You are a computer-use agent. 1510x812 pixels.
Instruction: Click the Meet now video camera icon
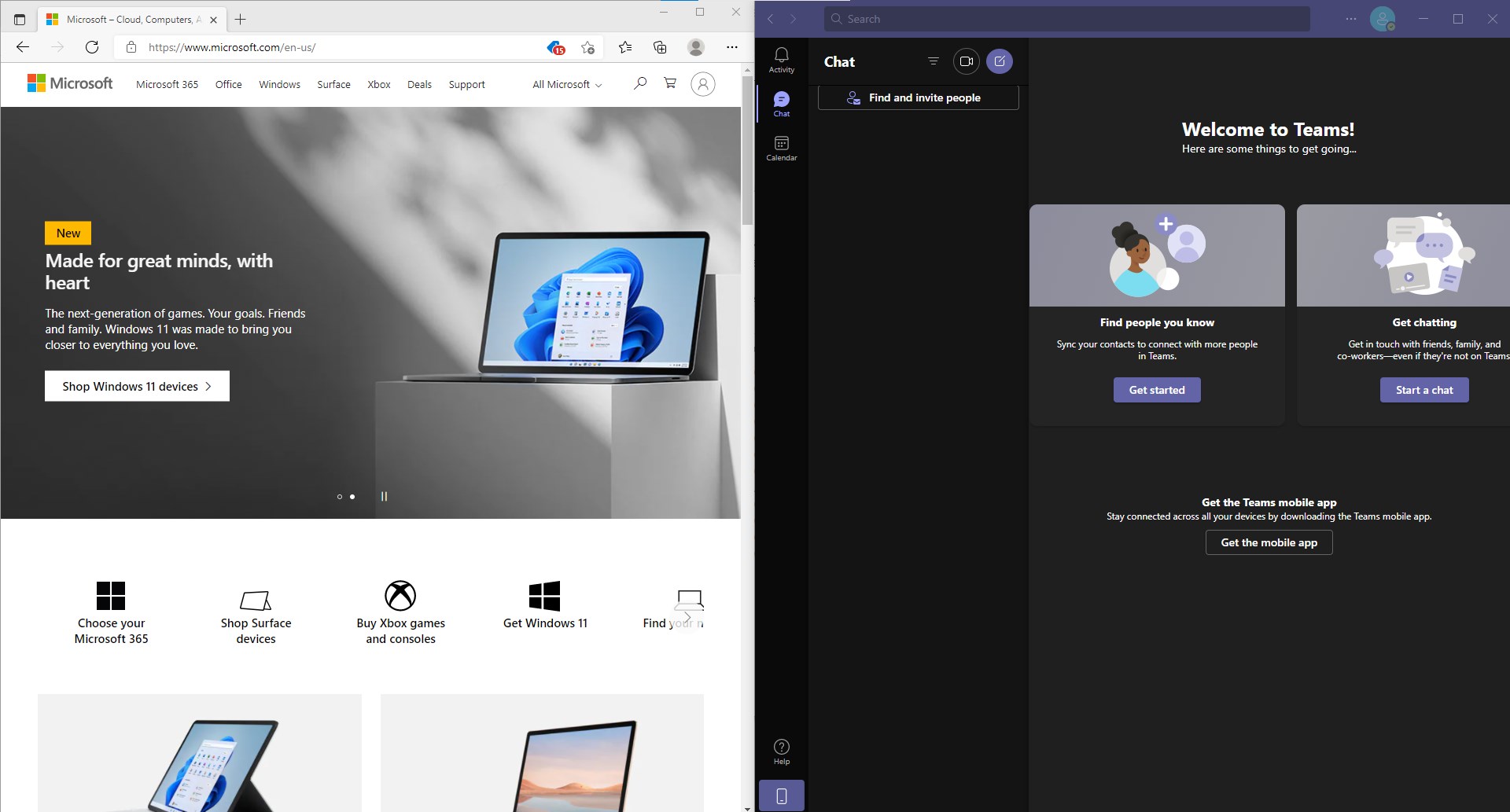[966, 61]
